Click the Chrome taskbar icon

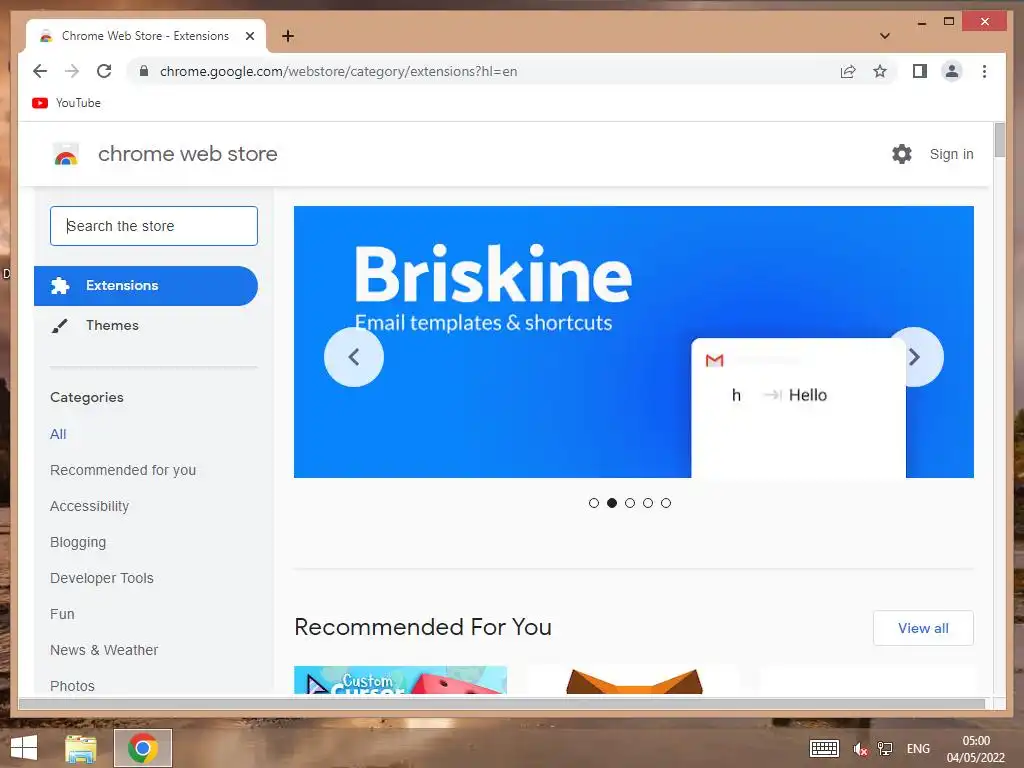tap(143, 748)
